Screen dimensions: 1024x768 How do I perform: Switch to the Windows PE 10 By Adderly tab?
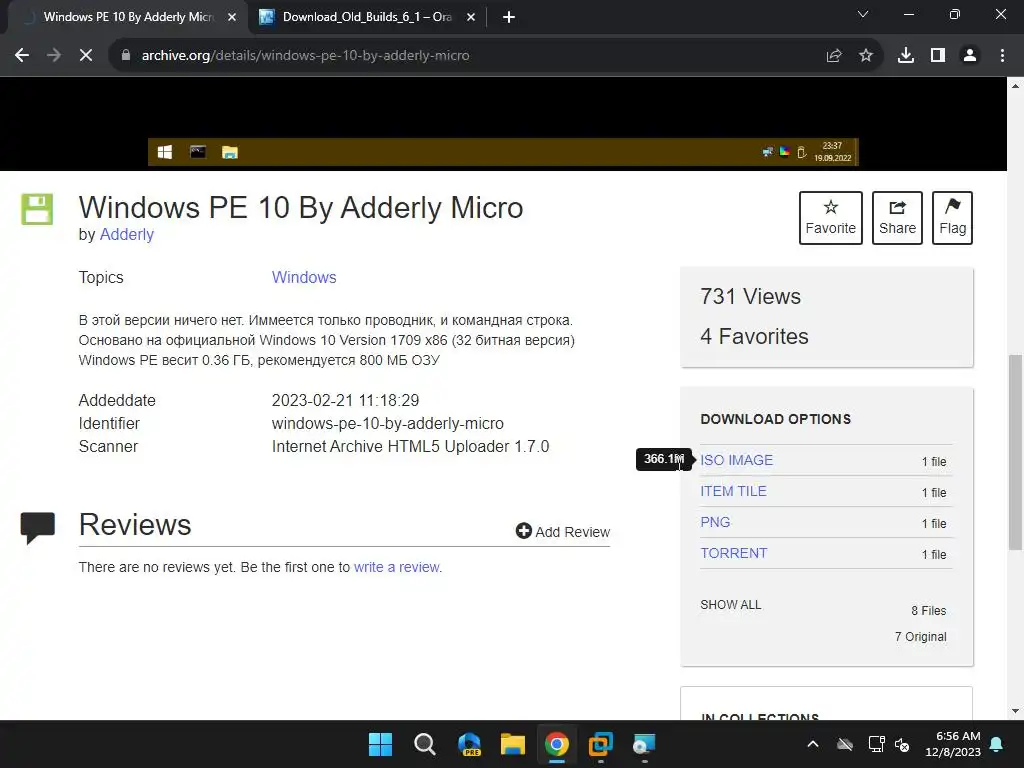127,17
